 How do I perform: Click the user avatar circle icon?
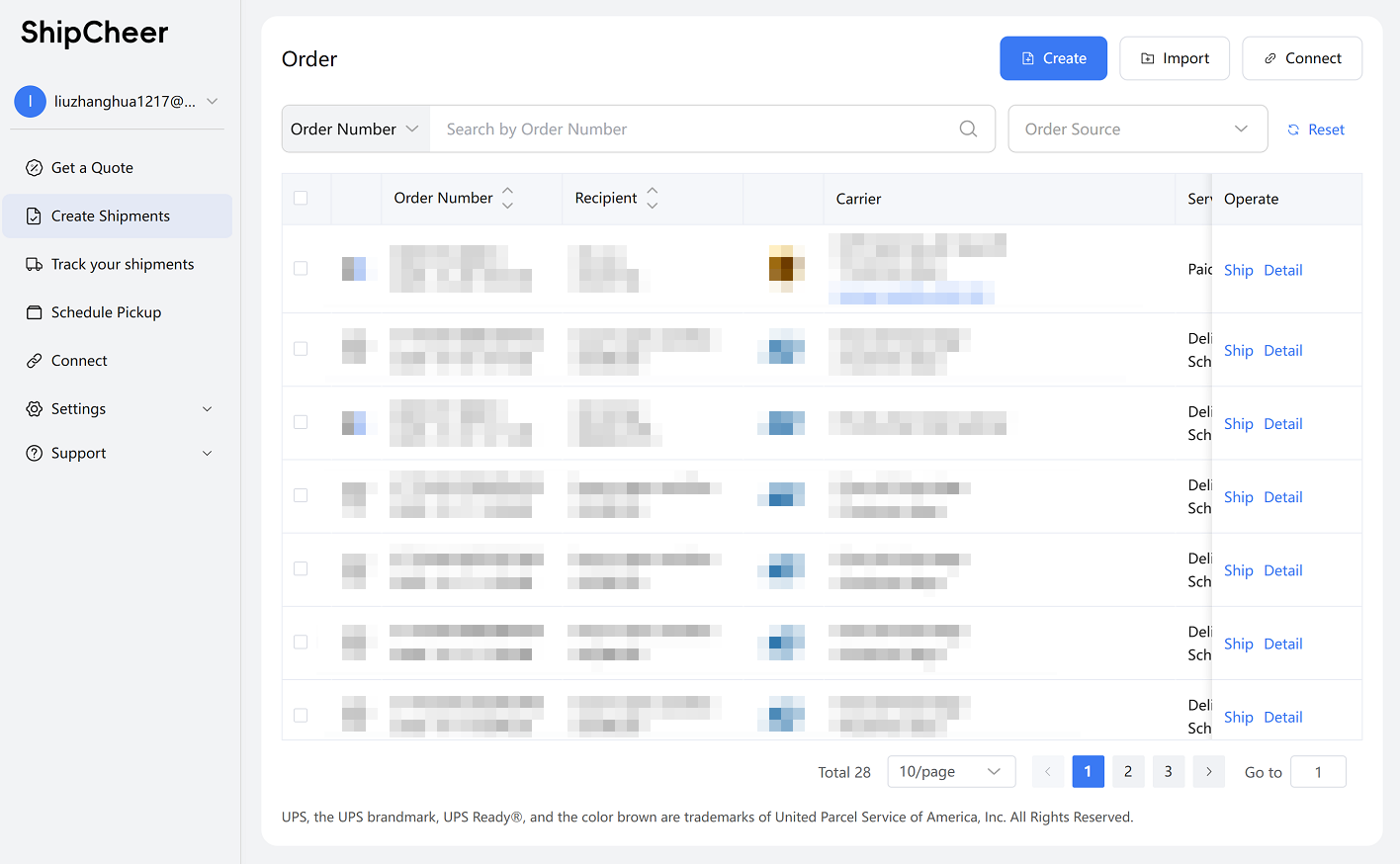pyautogui.click(x=31, y=101)
